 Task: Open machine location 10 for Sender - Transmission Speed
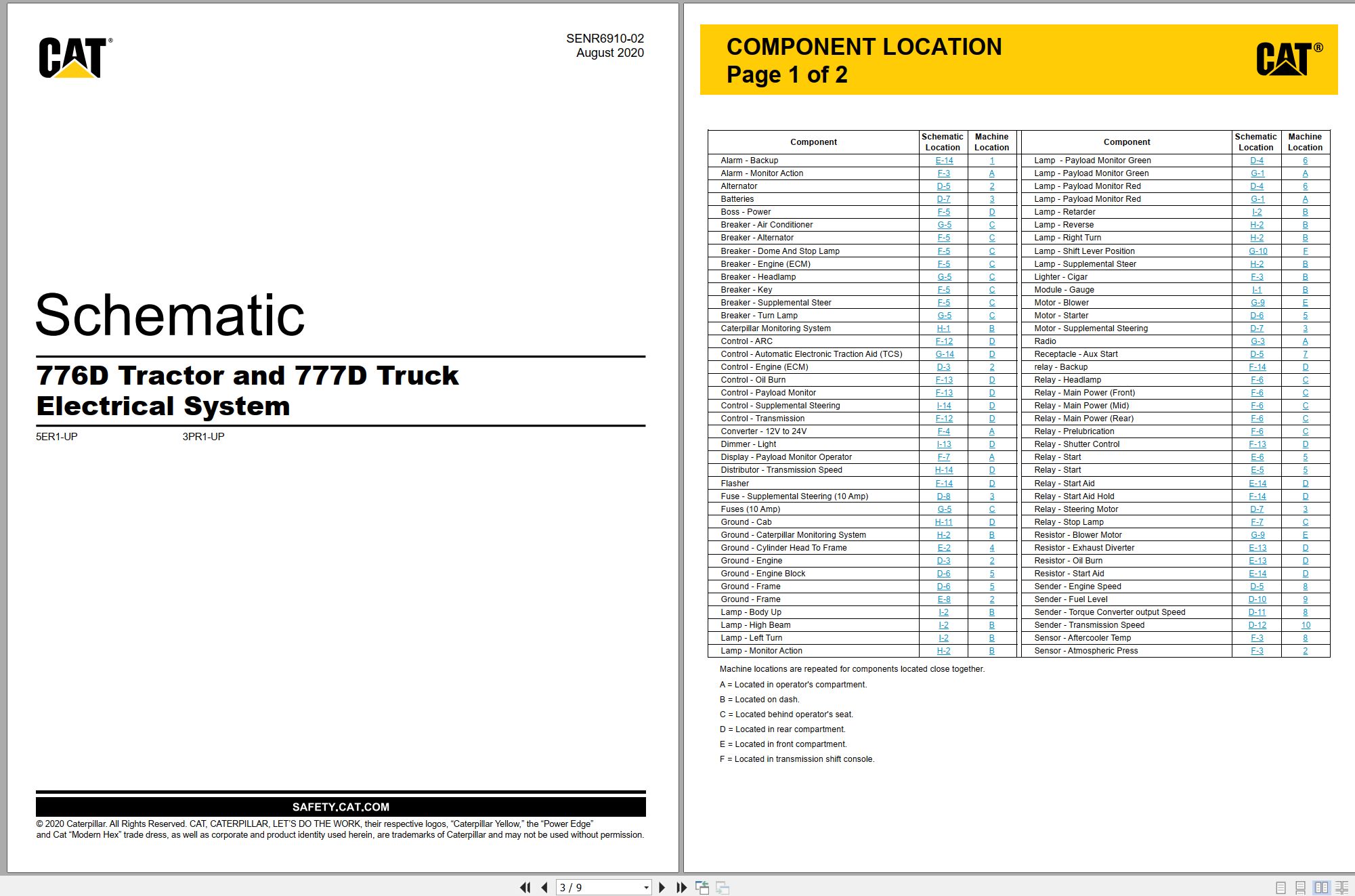(1306, 625)
